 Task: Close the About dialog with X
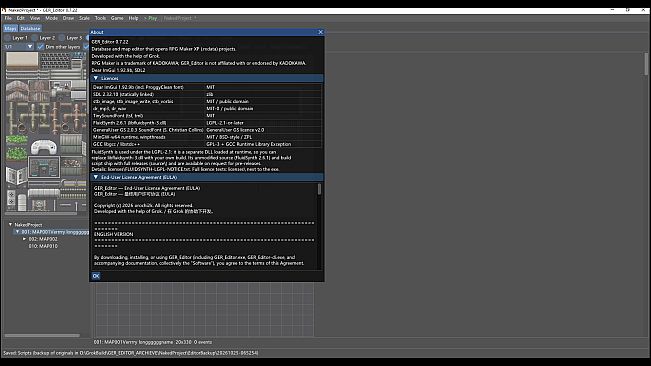(320, 32)
